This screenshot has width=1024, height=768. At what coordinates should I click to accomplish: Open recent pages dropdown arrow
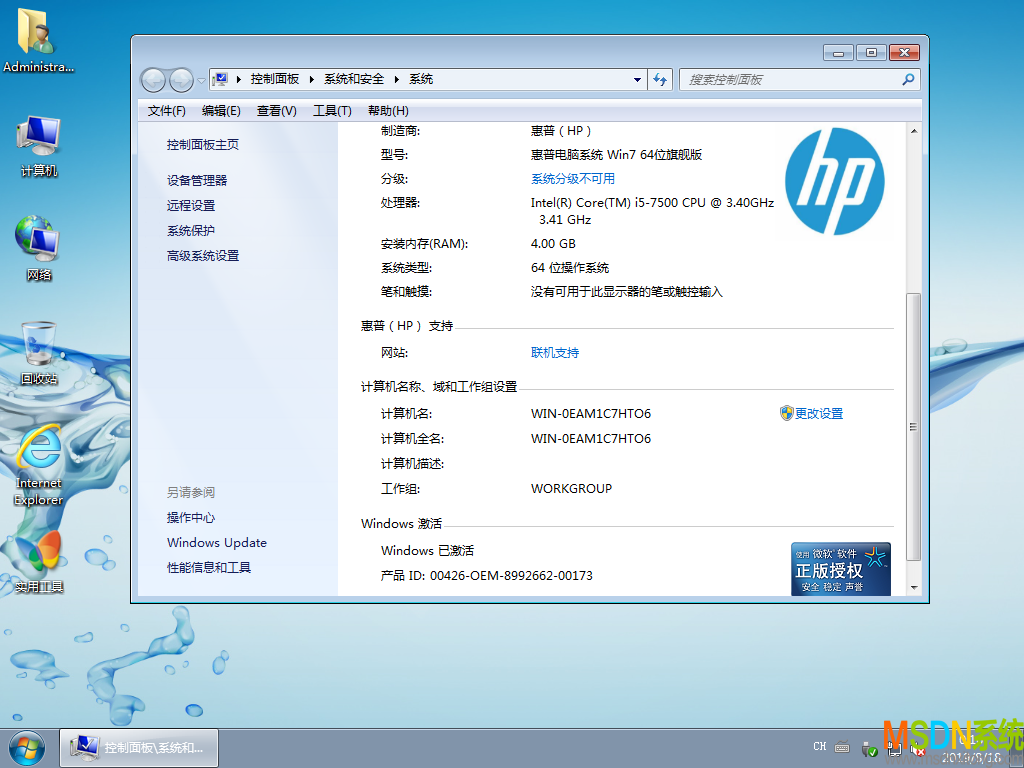click(201, 80)
